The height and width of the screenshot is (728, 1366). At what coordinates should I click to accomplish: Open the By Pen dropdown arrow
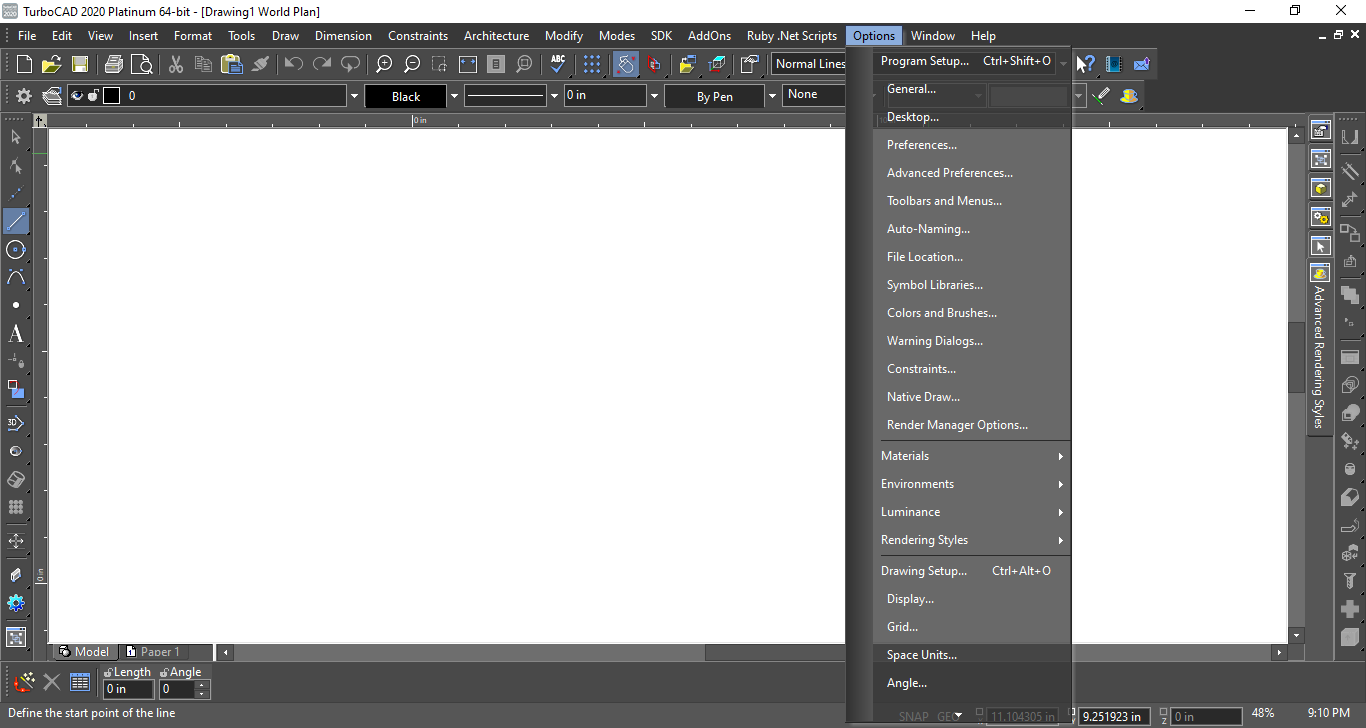[771, 96]
